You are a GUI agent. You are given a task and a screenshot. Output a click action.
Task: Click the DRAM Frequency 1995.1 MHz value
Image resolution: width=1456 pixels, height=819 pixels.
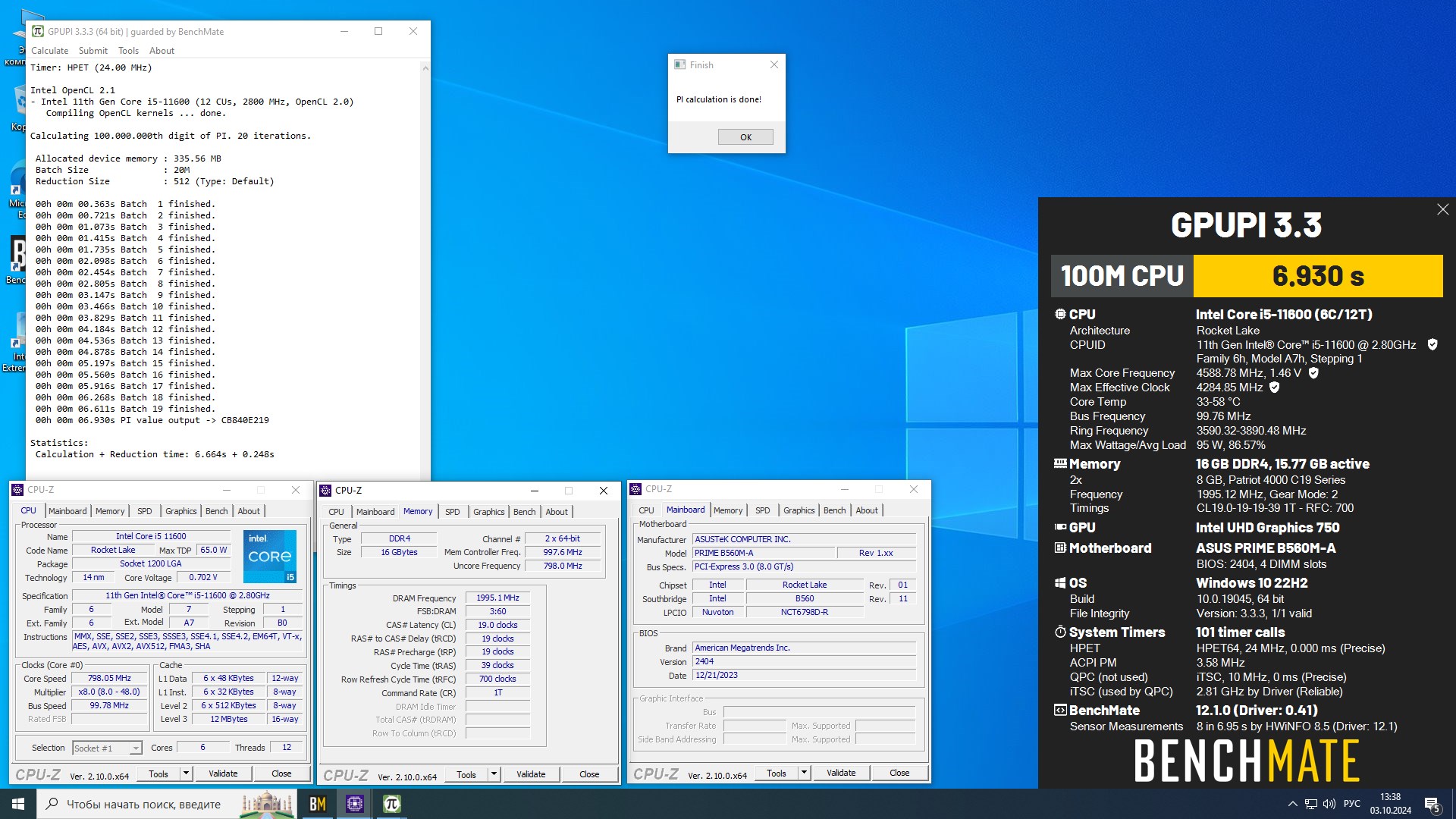(x=497, y=598)
